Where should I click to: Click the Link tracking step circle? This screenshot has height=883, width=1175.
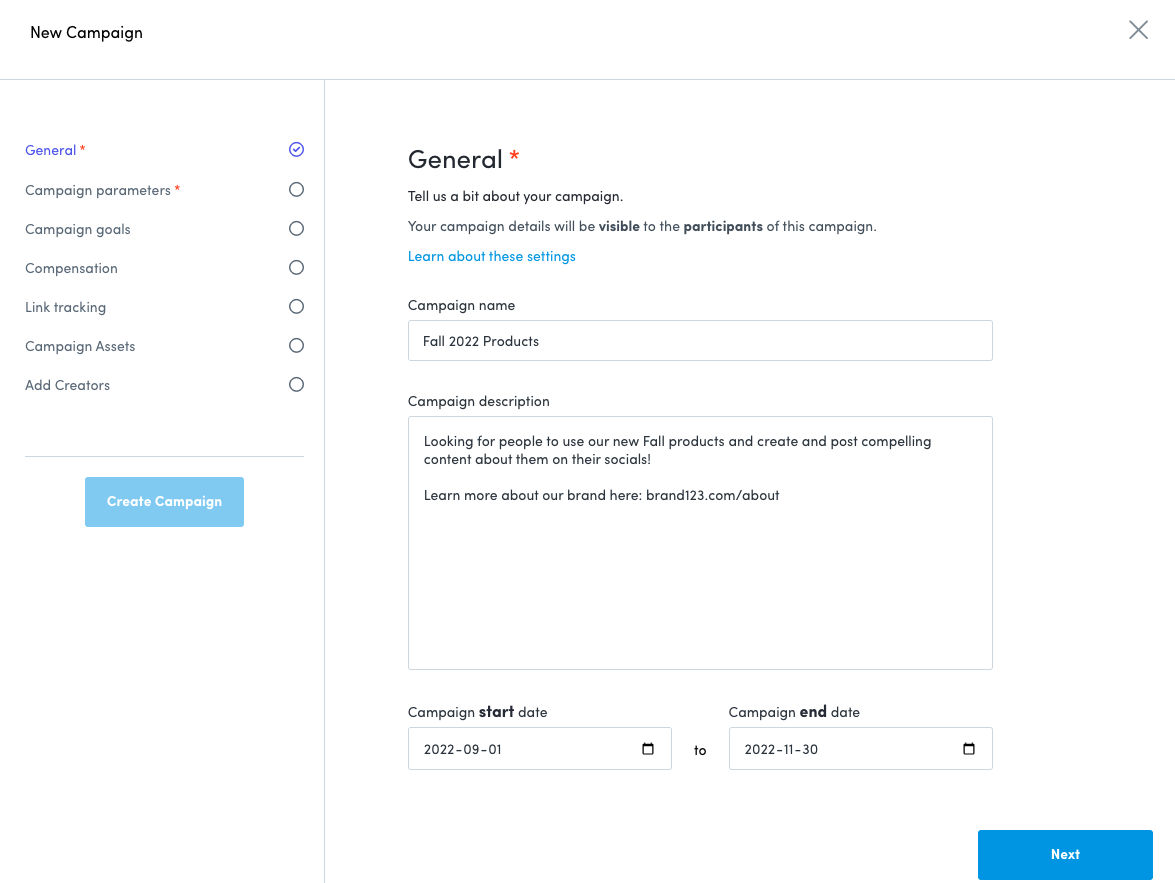tap(296, 306)
